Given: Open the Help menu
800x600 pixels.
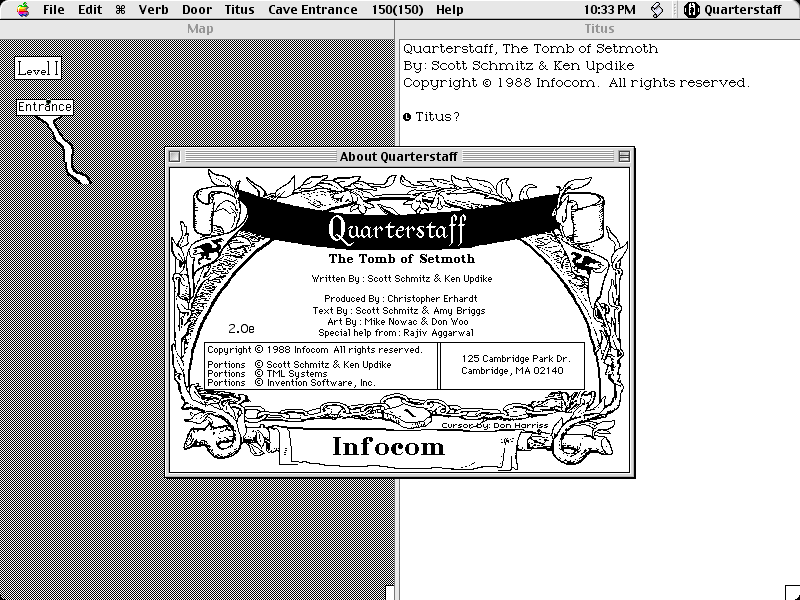Looking at the screenshot, I should point(449,9).
